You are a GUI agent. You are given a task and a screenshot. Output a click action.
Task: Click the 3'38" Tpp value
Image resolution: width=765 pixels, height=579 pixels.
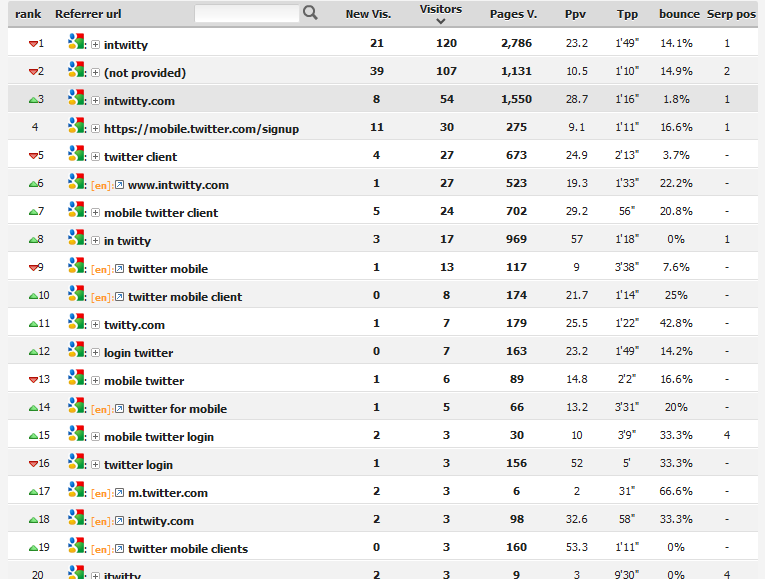click(627, 267)
